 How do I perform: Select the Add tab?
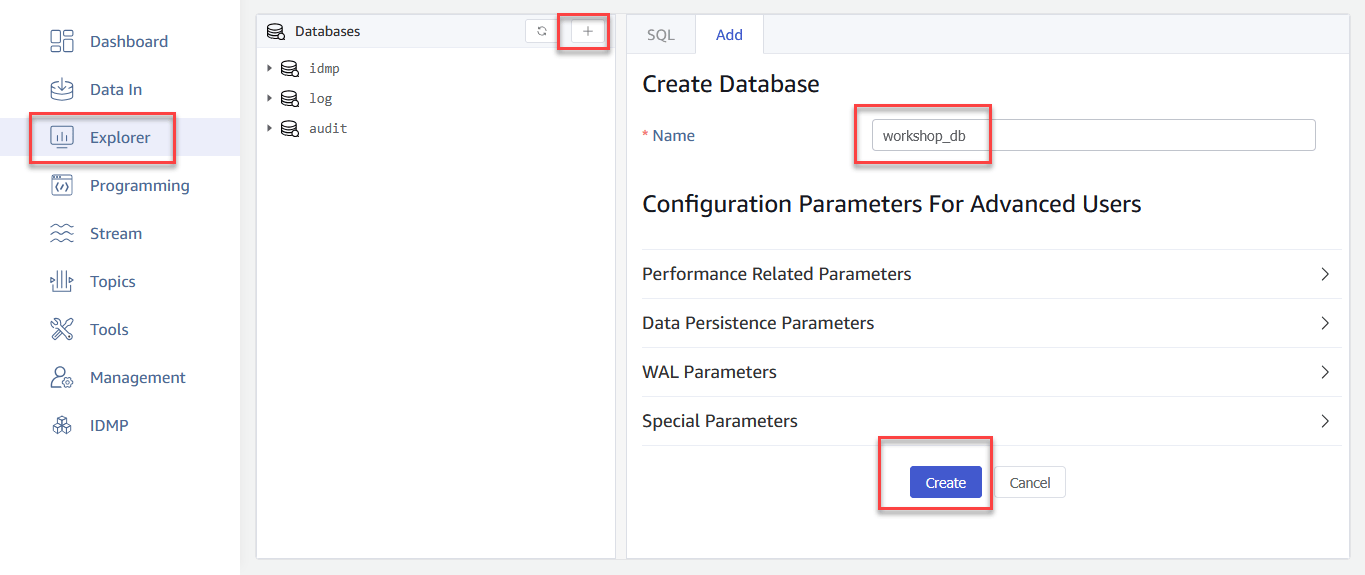(x=729, y=34)
